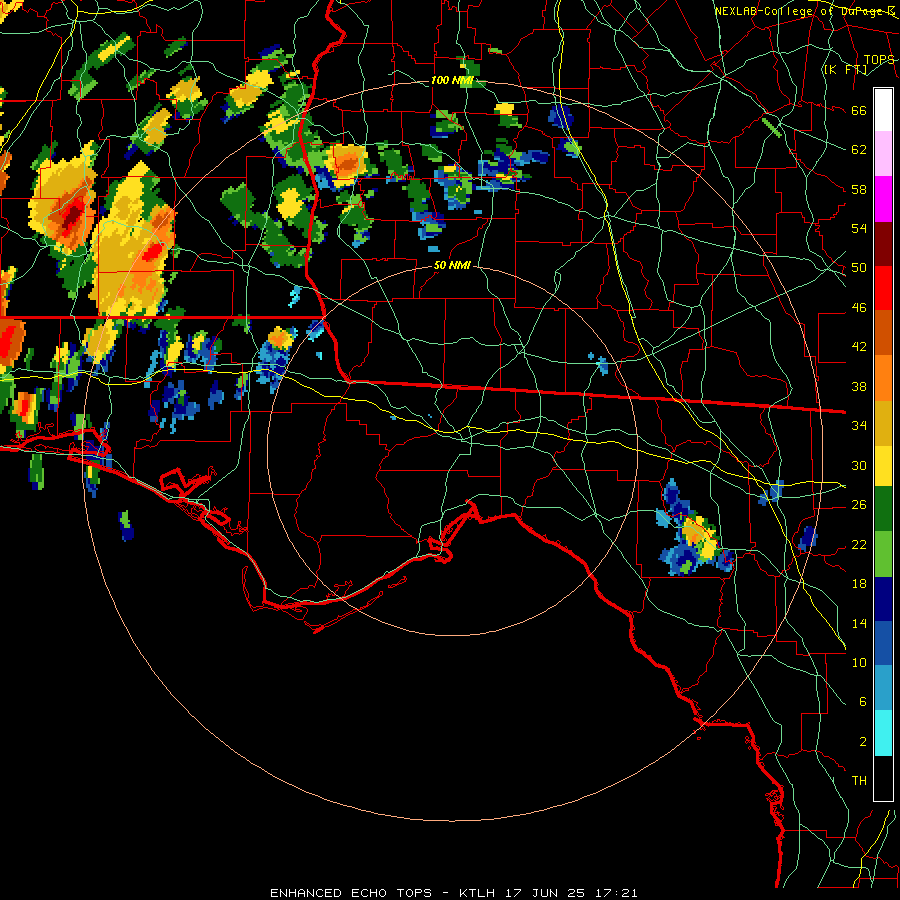
Task: Click the magenta 58 legend swatch
Action: (x=883, y=199)
